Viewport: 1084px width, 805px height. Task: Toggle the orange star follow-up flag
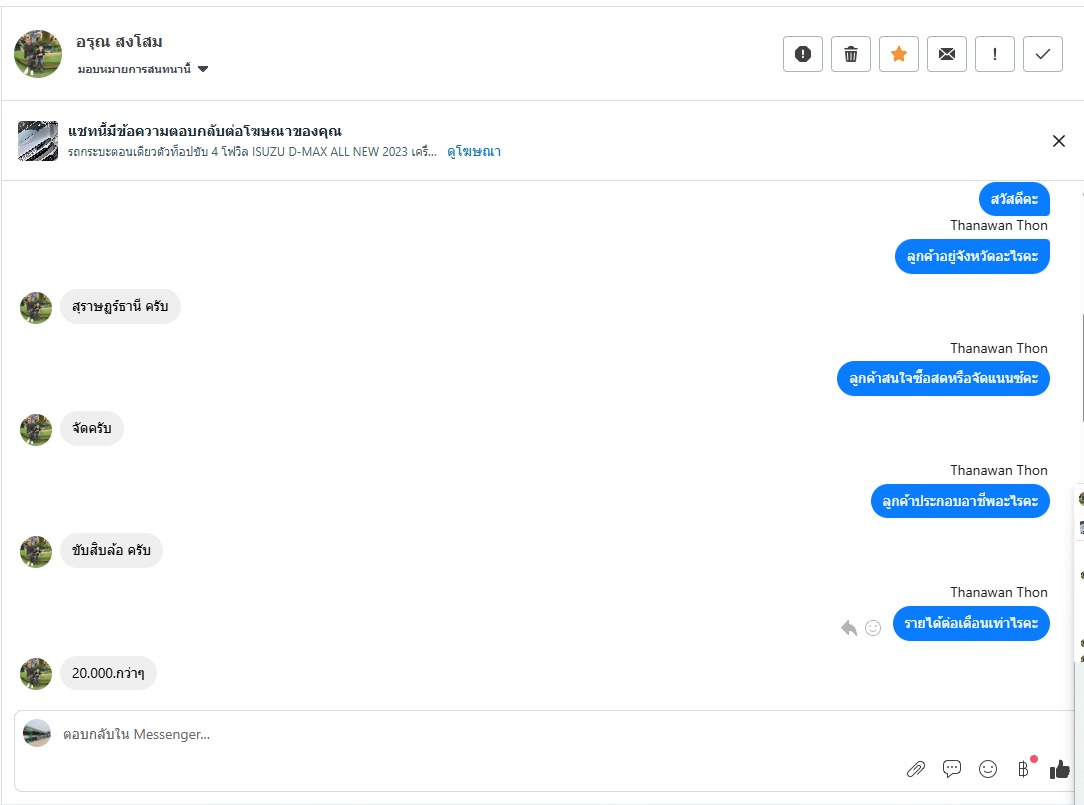(898, 54)
